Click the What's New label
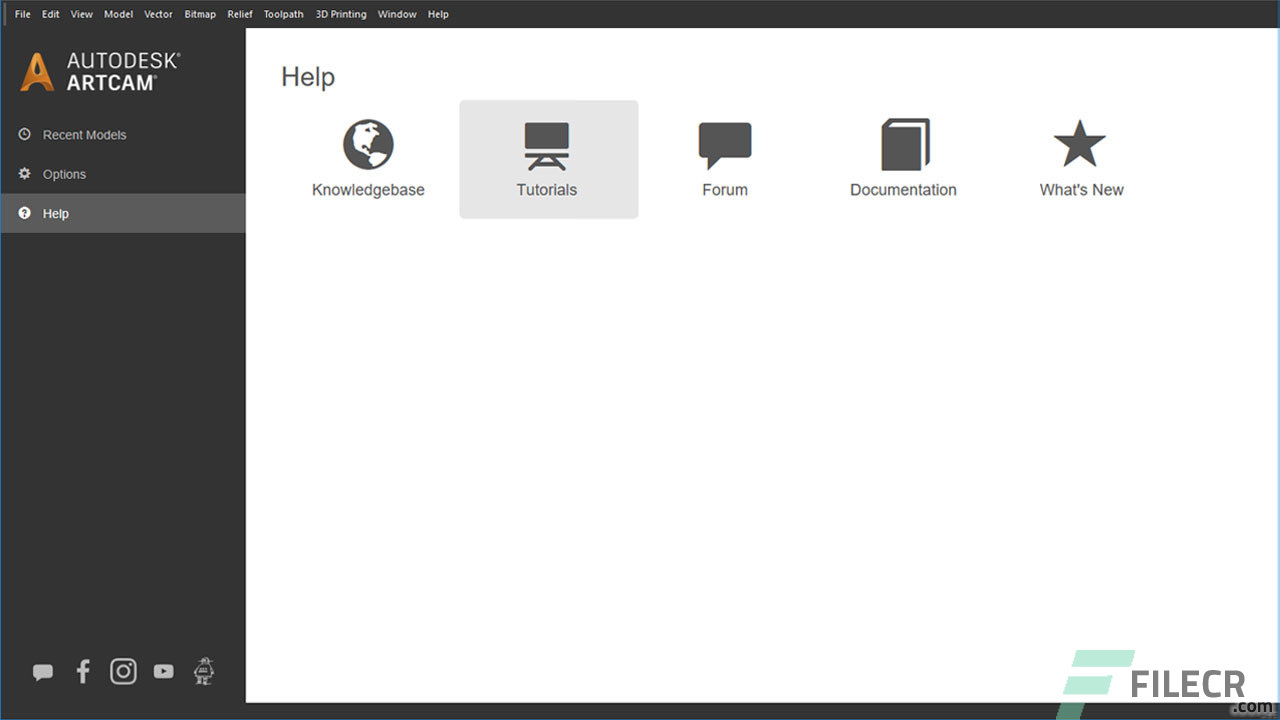Screen dimensions: 1280x720 (x=1082, y=190)
